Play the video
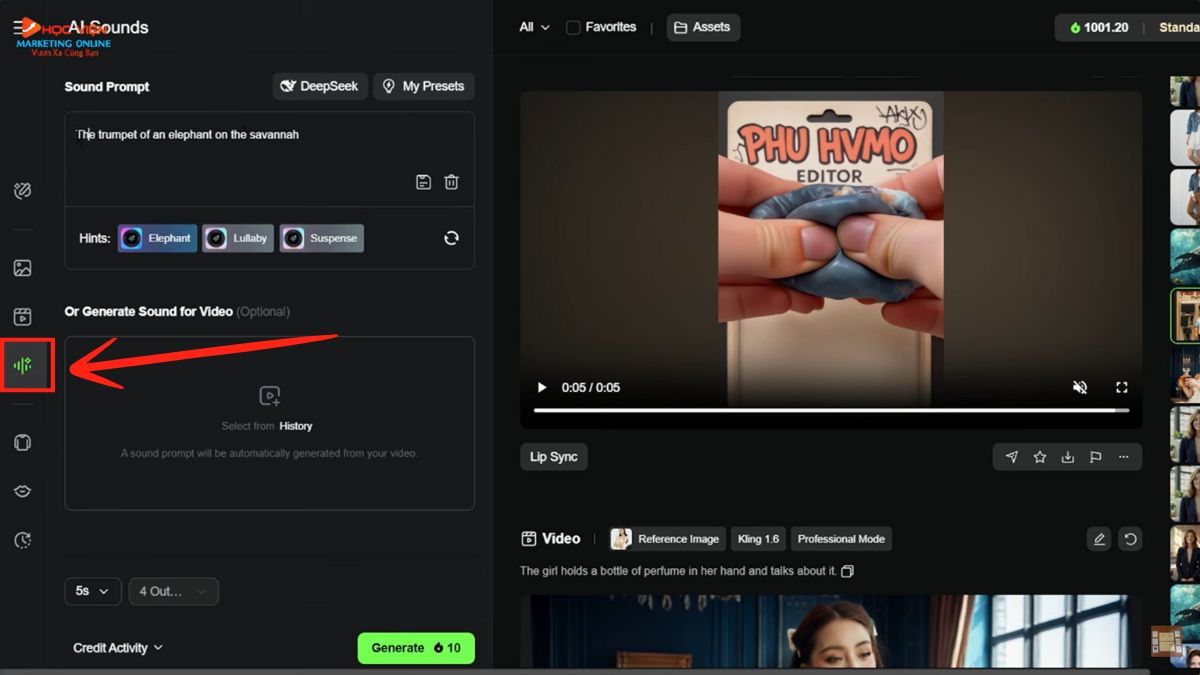1200x675 pixels. coord(542,387)
